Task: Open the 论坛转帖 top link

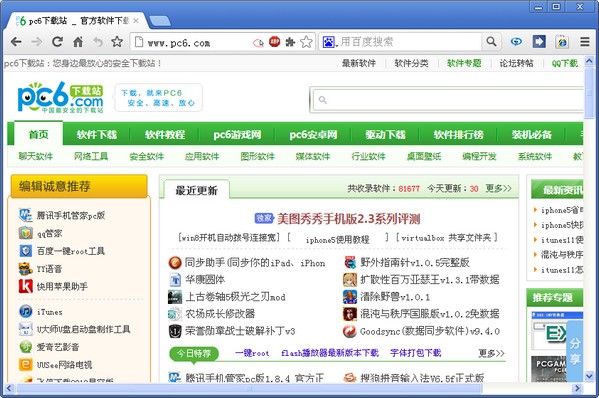Action: (x=516, y=63)
